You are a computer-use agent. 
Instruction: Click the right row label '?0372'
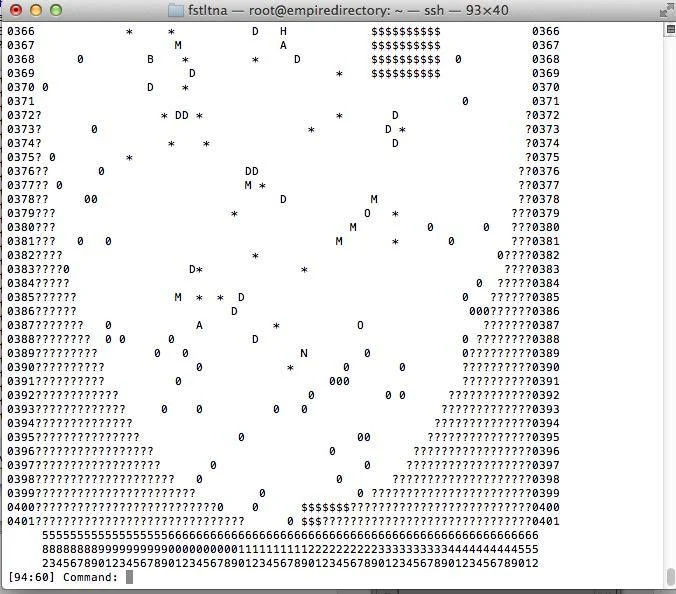[x=542, y=115]
